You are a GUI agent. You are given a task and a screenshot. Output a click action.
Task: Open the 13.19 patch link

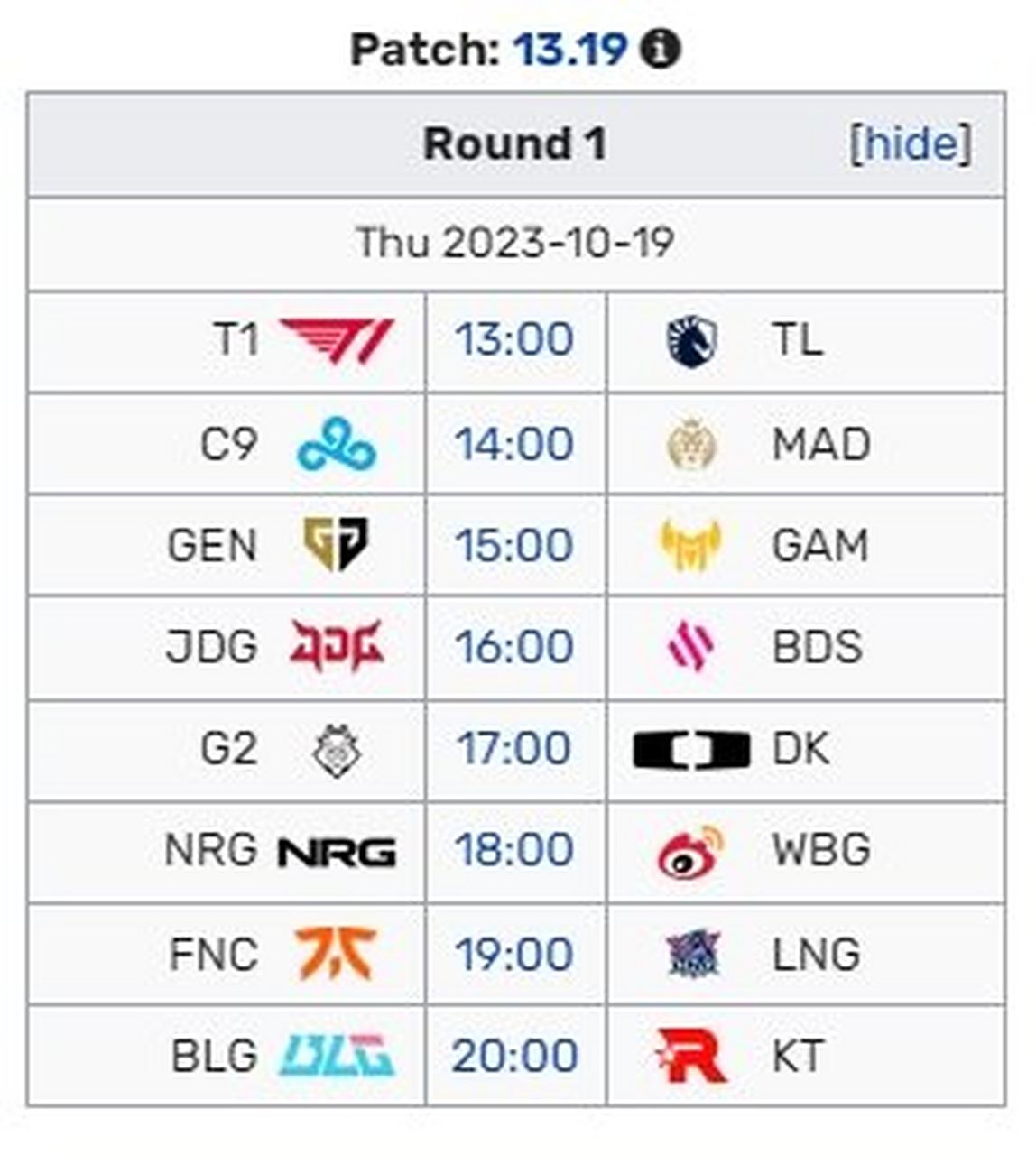(570, 49)
